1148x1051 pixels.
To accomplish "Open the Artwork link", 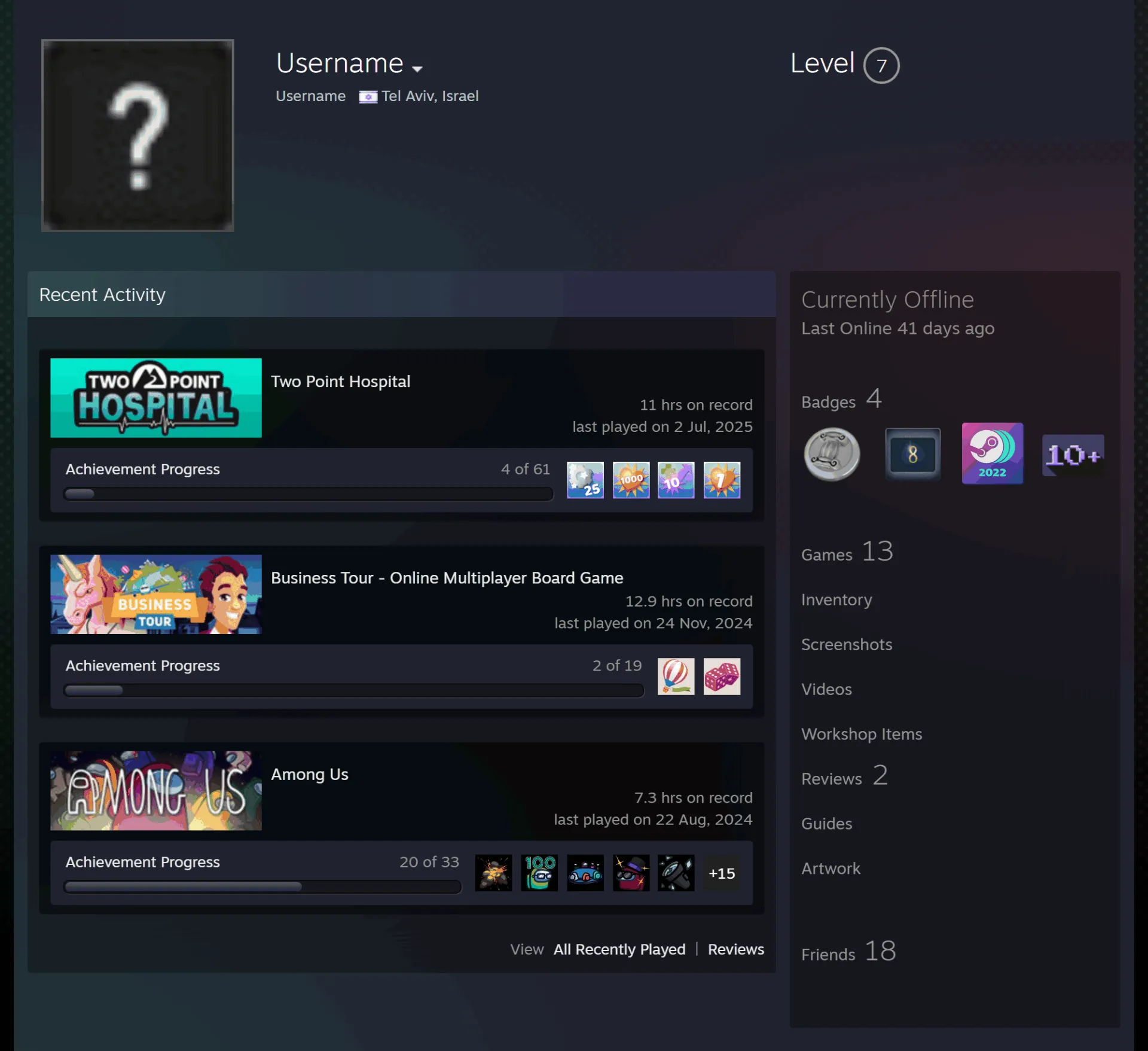I will (x=831, y=869).
